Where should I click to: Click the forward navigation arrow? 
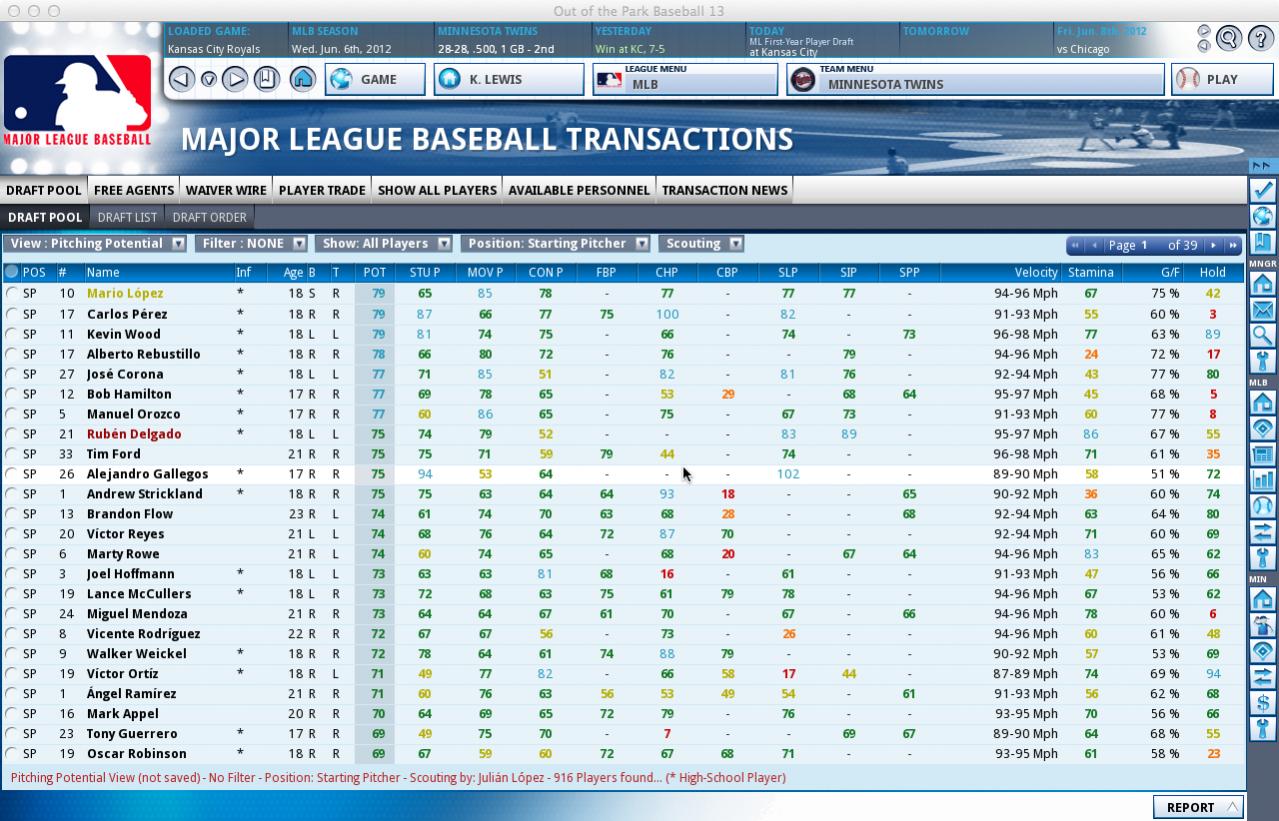coord(234,79)
